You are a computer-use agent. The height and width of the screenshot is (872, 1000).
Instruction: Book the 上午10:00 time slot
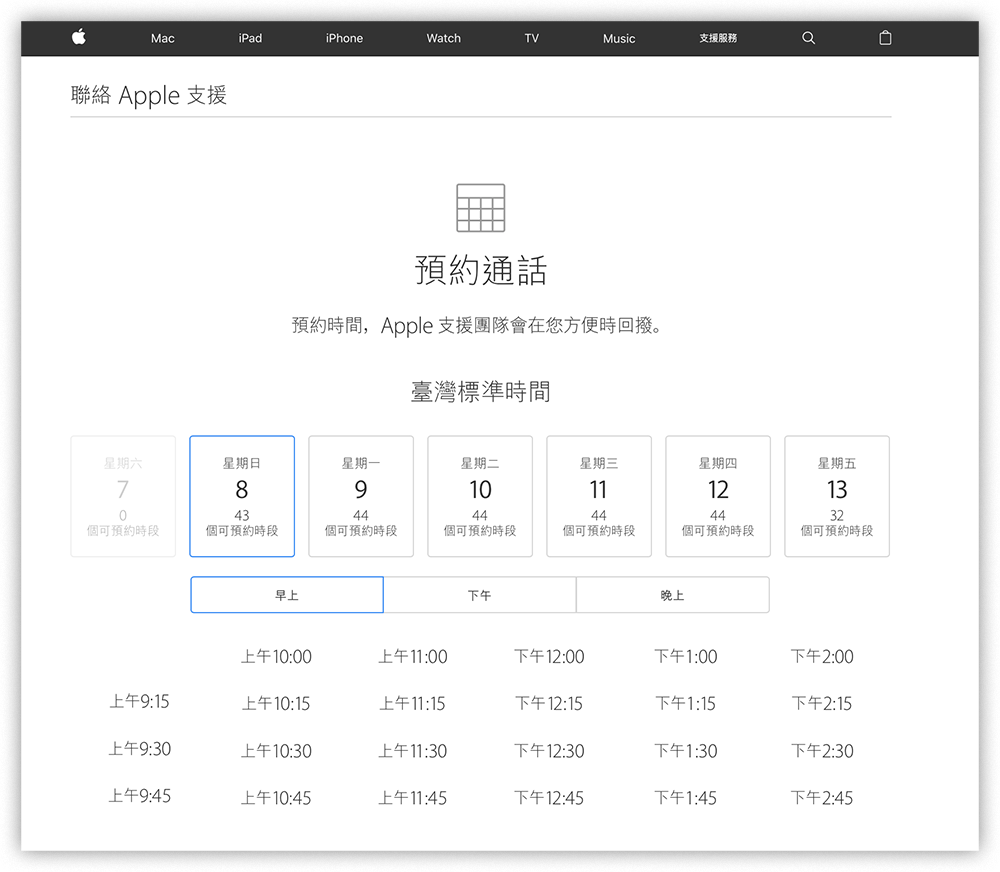tap(276, 656)
